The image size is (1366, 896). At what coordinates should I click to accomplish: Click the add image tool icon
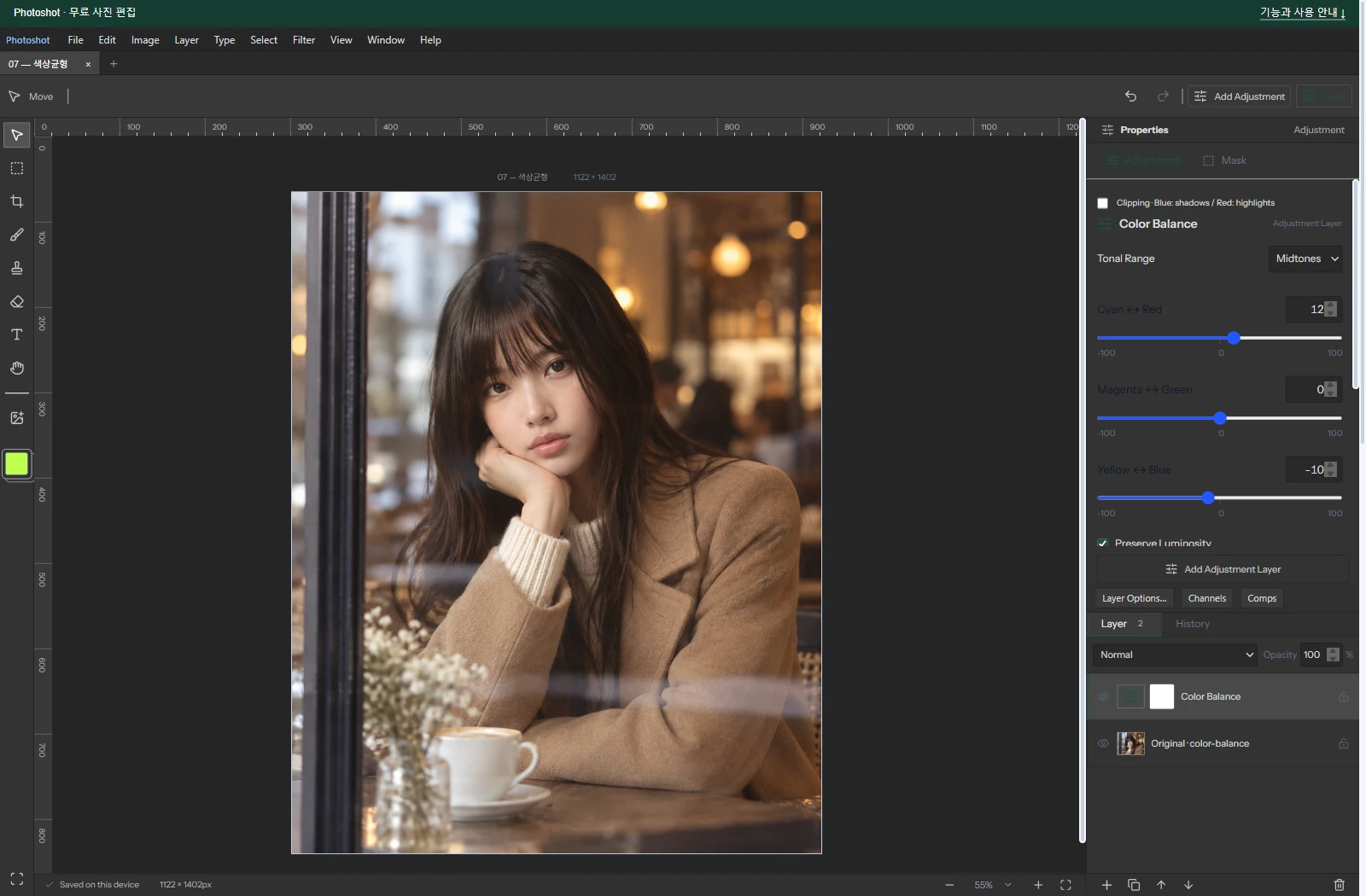(16, 418)
